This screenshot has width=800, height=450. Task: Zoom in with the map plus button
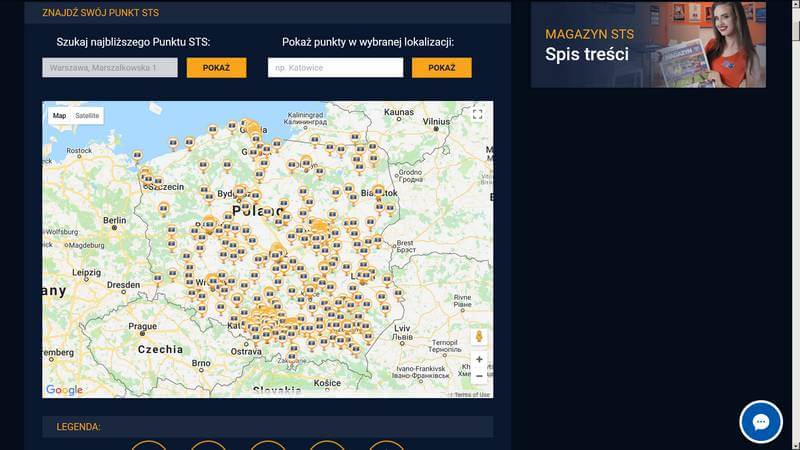[x=479, y=360]
